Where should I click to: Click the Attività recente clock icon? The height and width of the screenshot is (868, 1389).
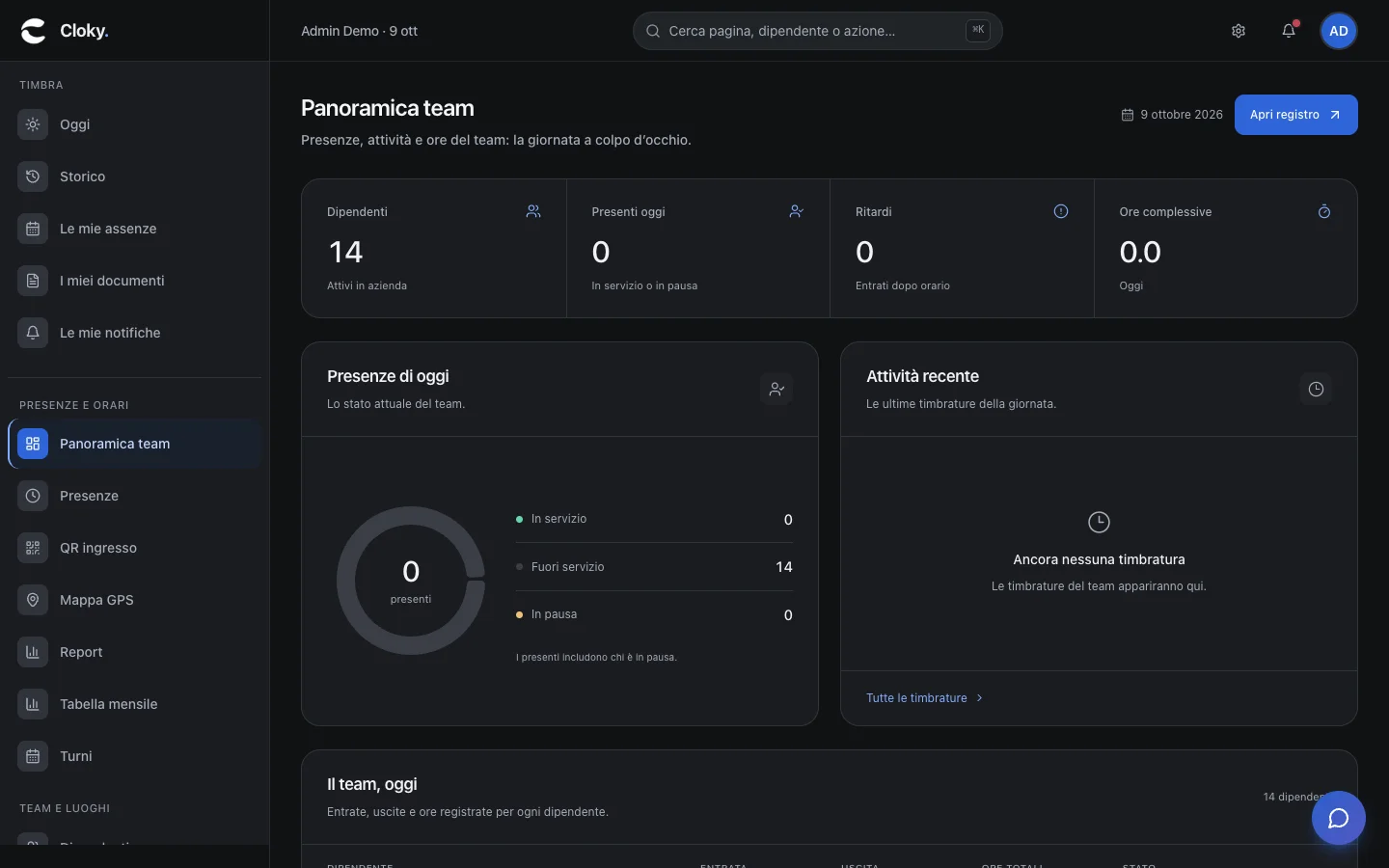(x=1316, y=390)
